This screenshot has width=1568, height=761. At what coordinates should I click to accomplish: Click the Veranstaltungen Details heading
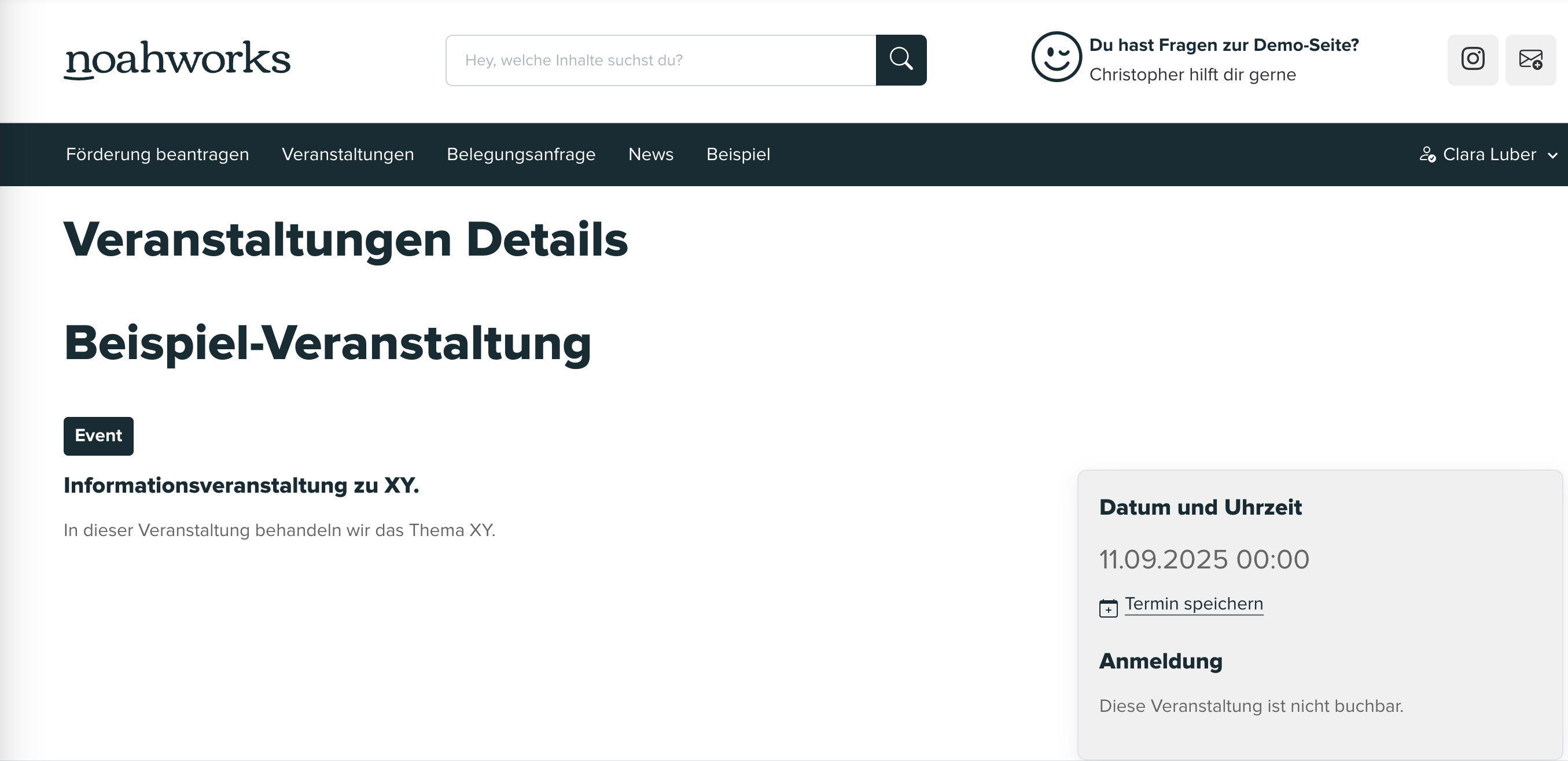tap(346, 241)
